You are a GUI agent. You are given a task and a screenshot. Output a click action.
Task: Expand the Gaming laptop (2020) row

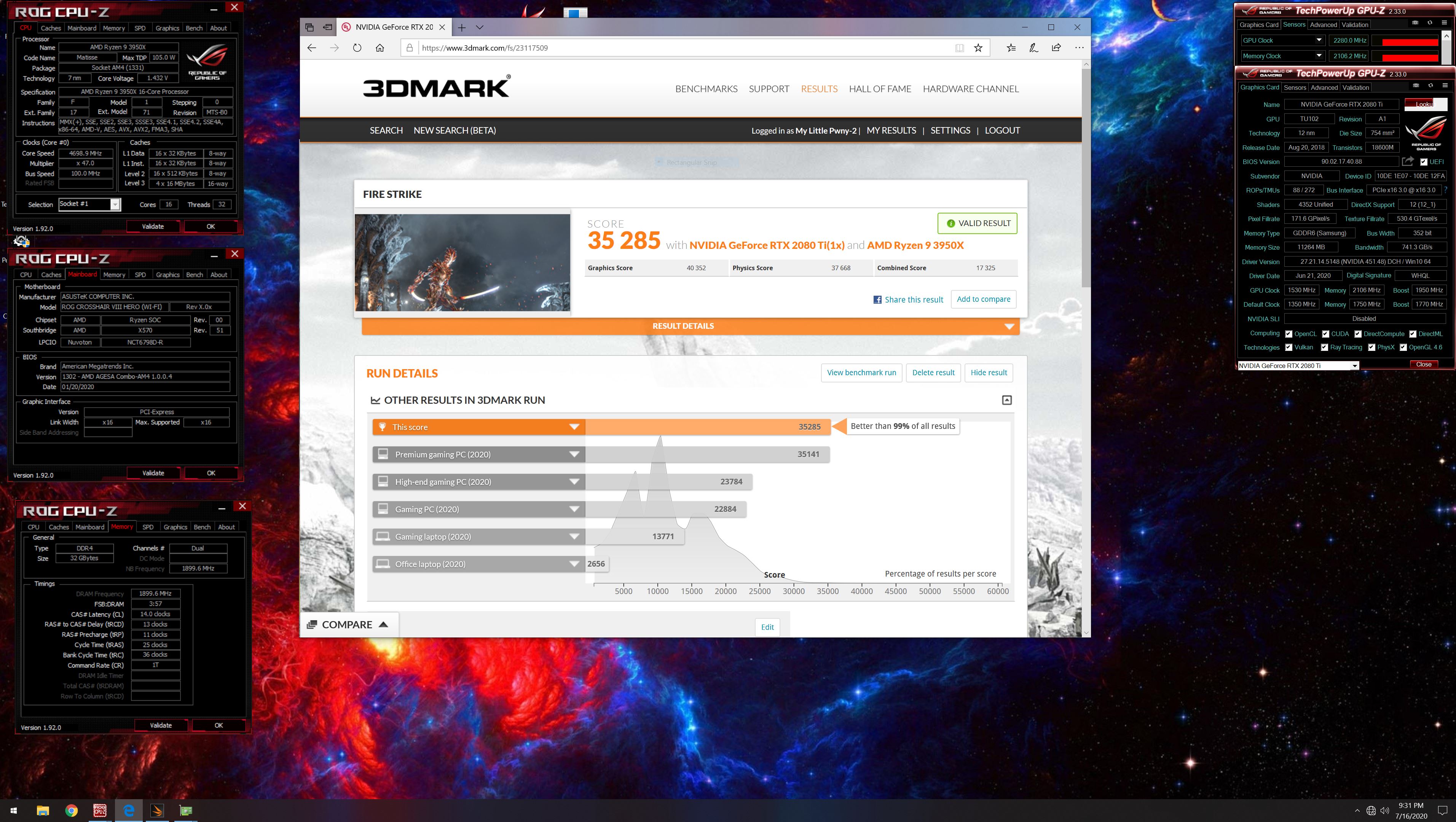click(574, 537)
